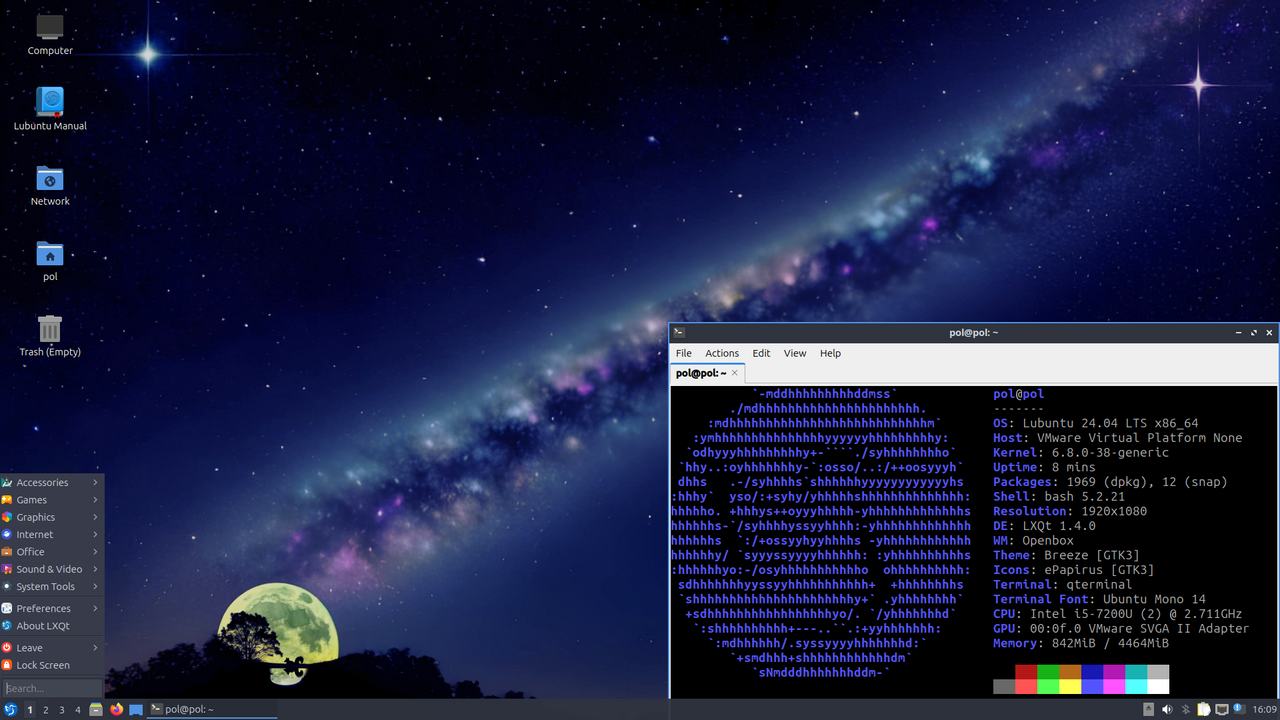Choose About LXQt in the menu
1280x720 pixels.
pyautogui.click(x=52, y=626)
